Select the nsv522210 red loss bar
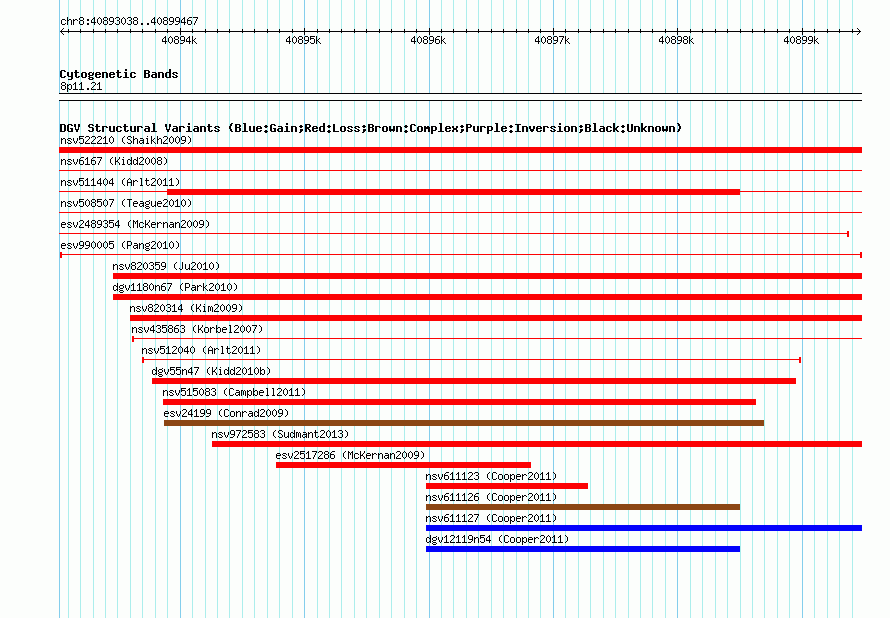This screenshot has height=618, width=890. click(x=460, y=150)
